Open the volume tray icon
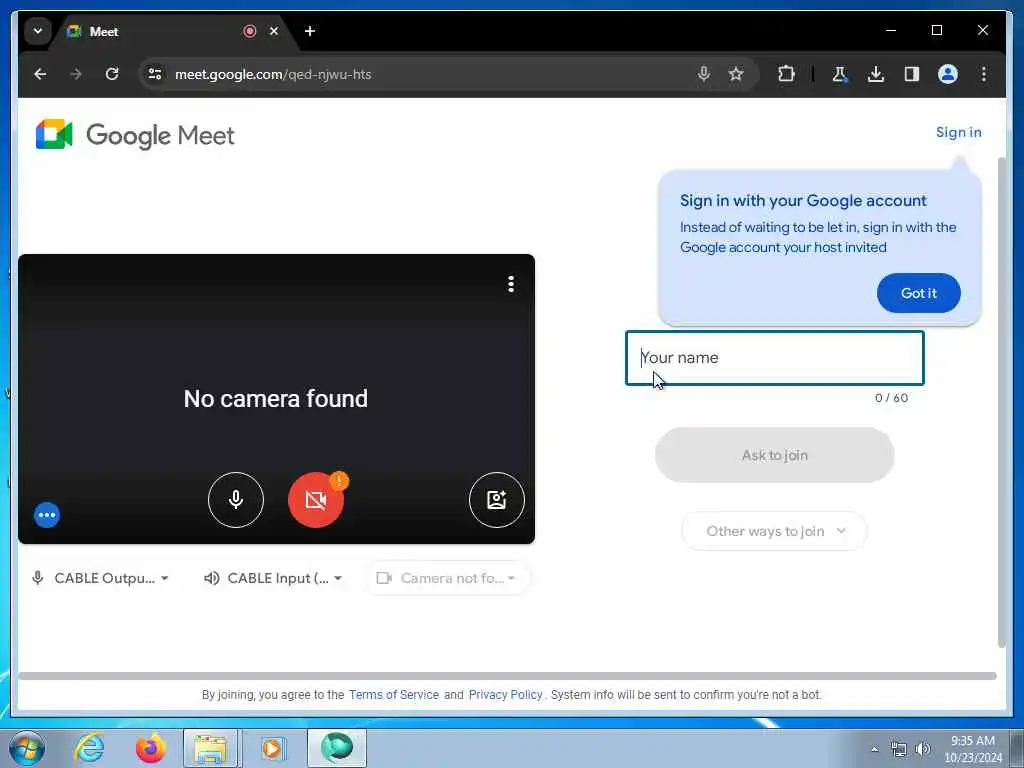The height and width of the screenshot is (768, 1024). pyautogui.click(x=923, y=750)
